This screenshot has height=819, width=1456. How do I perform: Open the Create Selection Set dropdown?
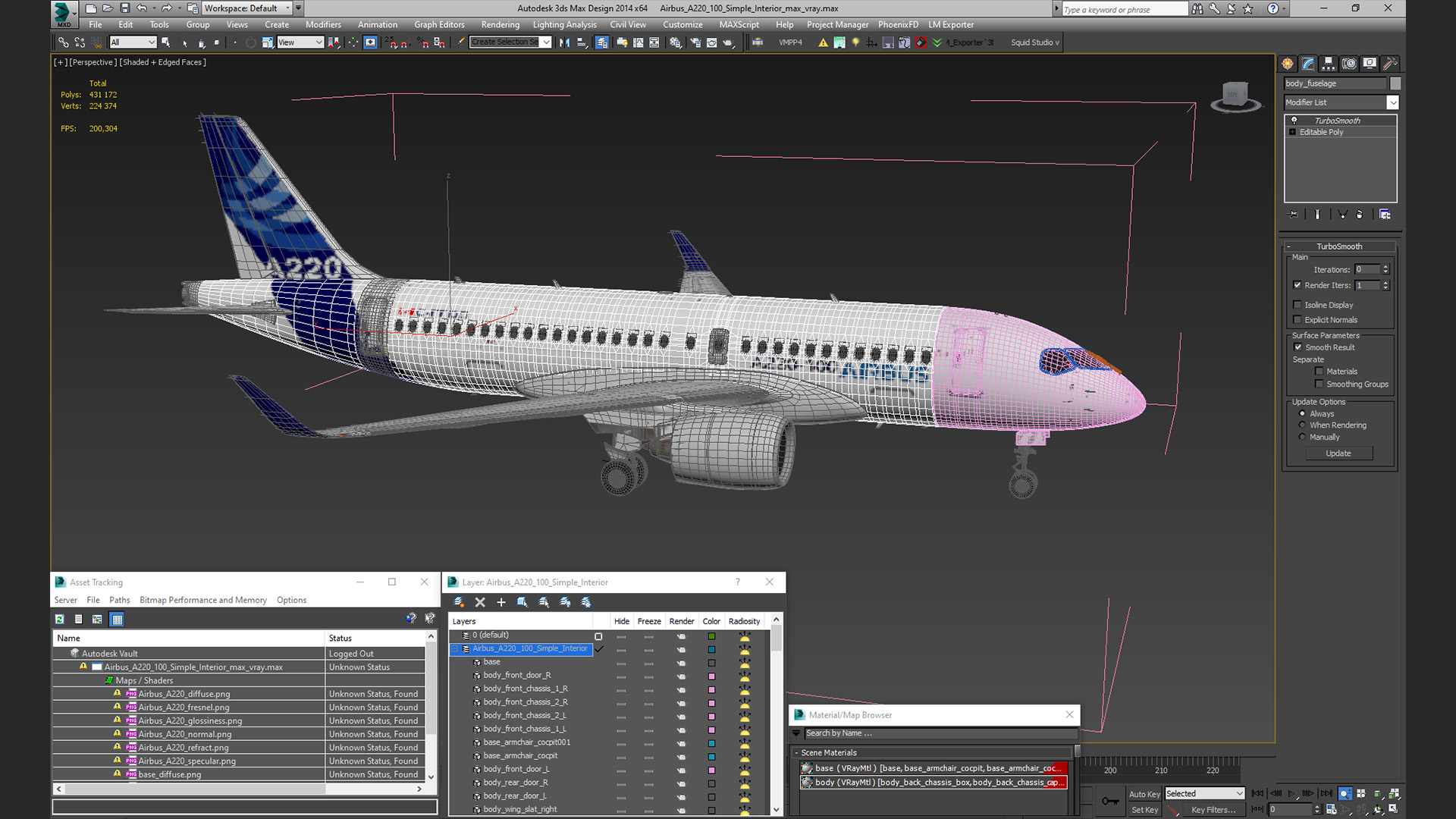click(510, 42)
